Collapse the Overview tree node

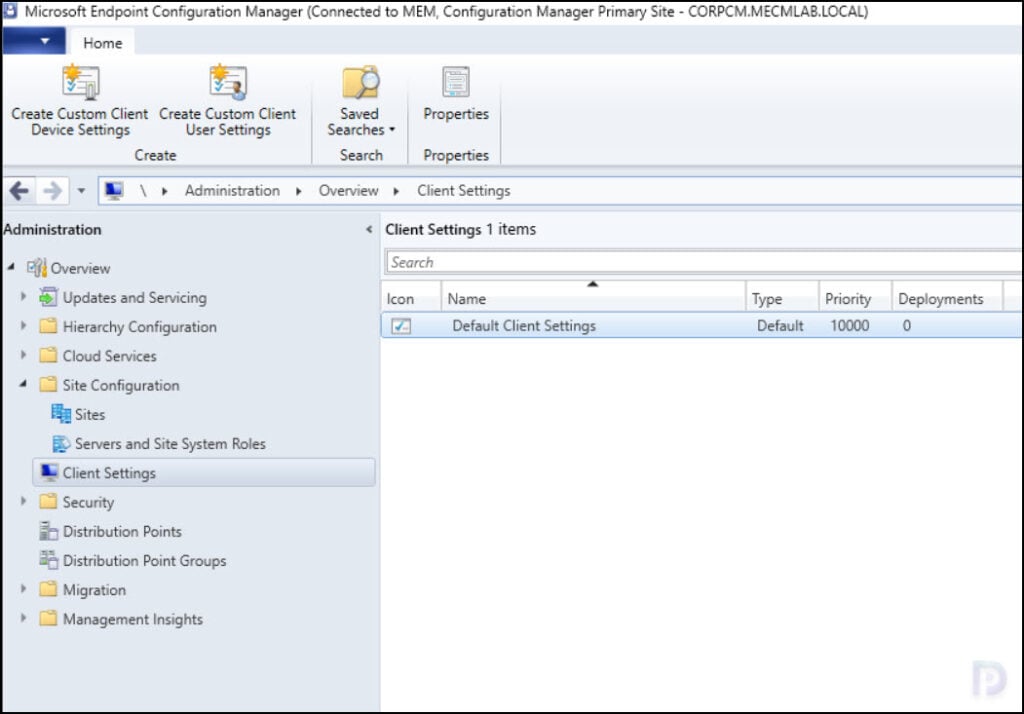coord(11,267)
